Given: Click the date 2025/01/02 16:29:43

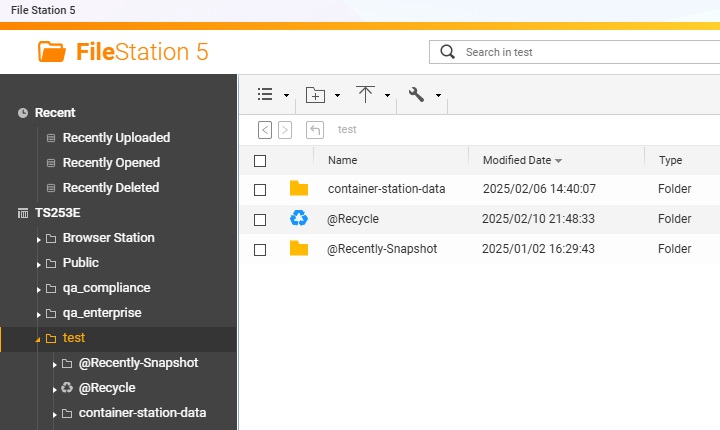Looking at the screenshot, I should tap(538, 249).
